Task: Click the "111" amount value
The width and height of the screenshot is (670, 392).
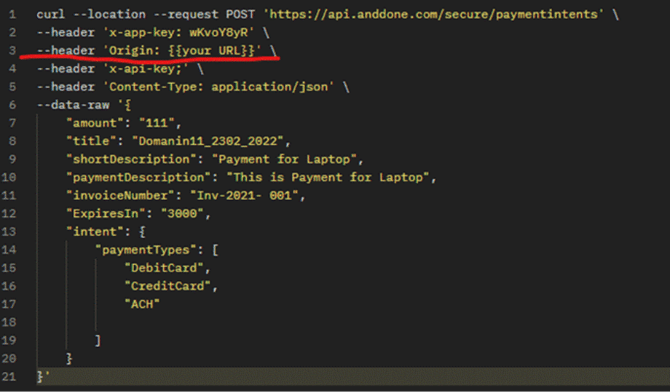Action: (x=157, y=123)
